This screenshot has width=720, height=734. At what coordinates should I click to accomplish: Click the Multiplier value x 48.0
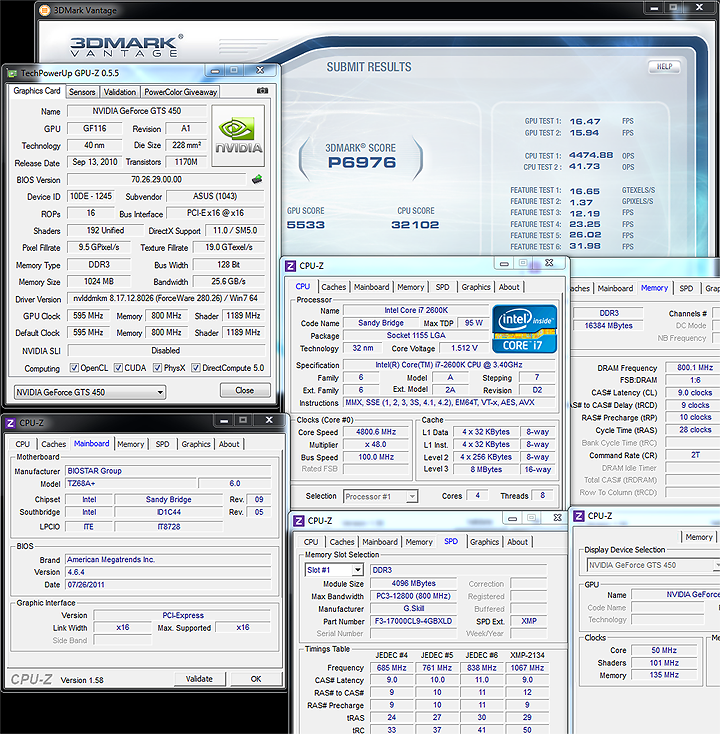(376, 444)
